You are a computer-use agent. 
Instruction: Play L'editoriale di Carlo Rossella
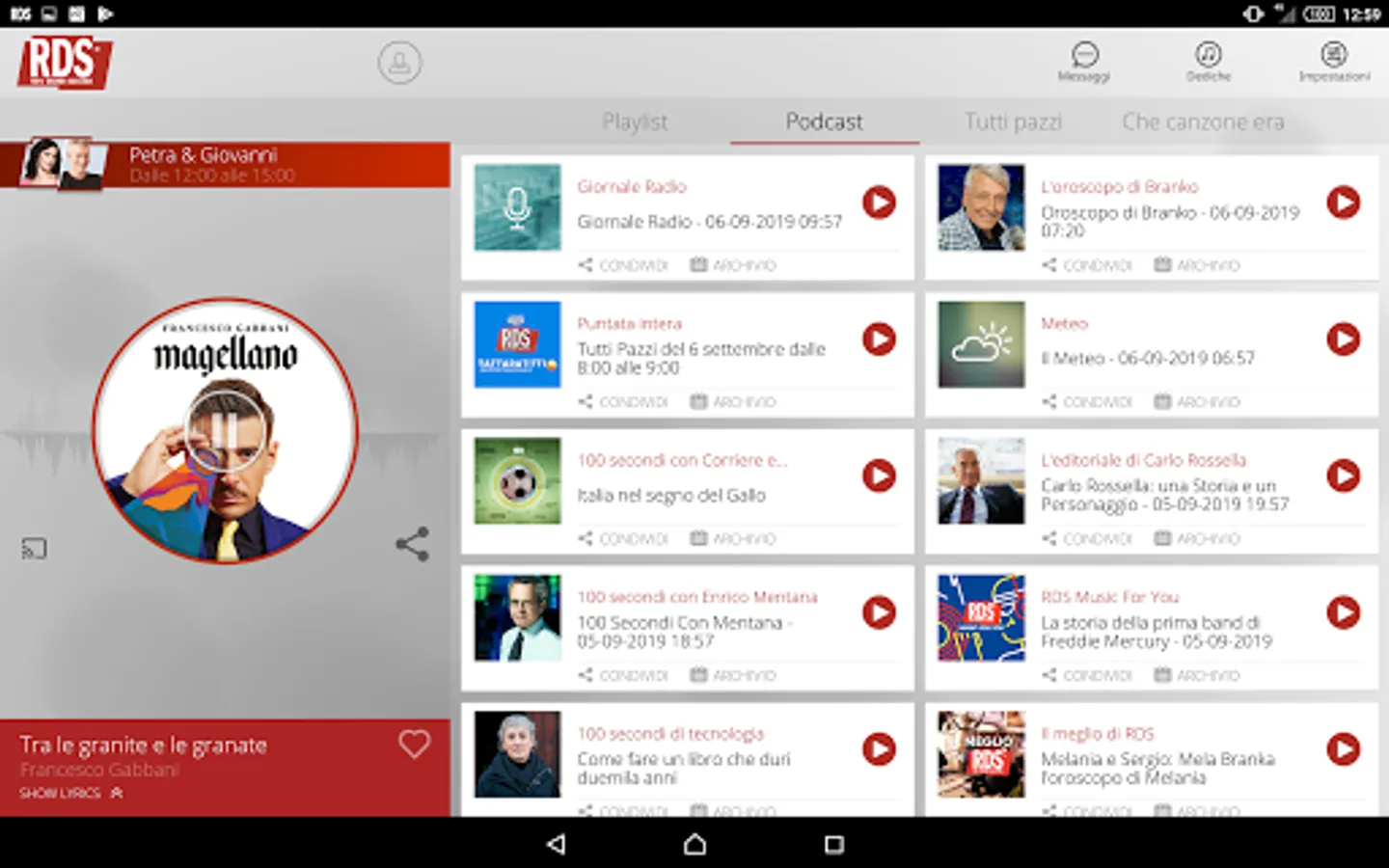pyautogui.click(x=1343, y=476)
